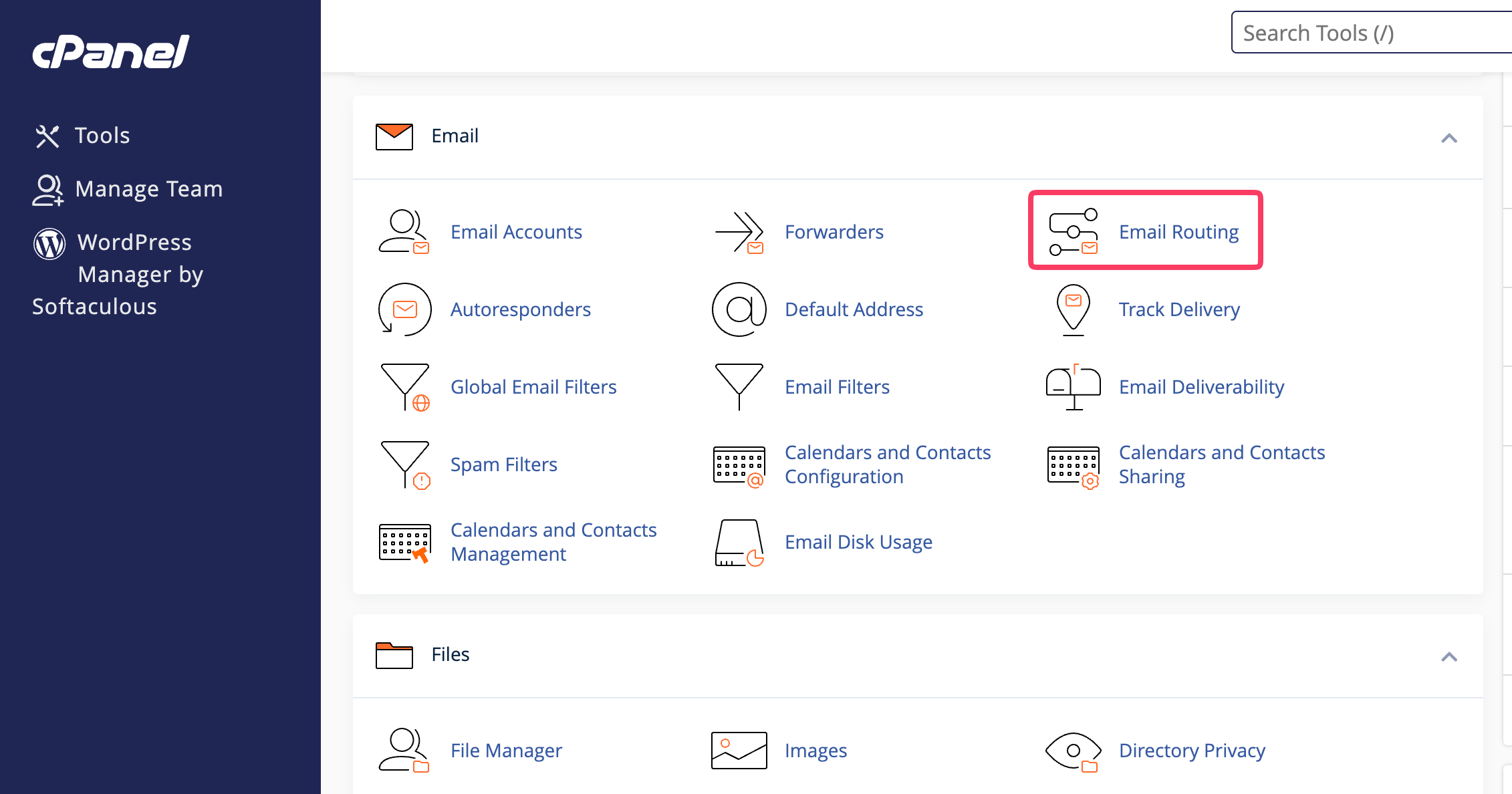Open the File Manager link
Viewport: 1512px width, 794px height.
click(x=506, y=751)
